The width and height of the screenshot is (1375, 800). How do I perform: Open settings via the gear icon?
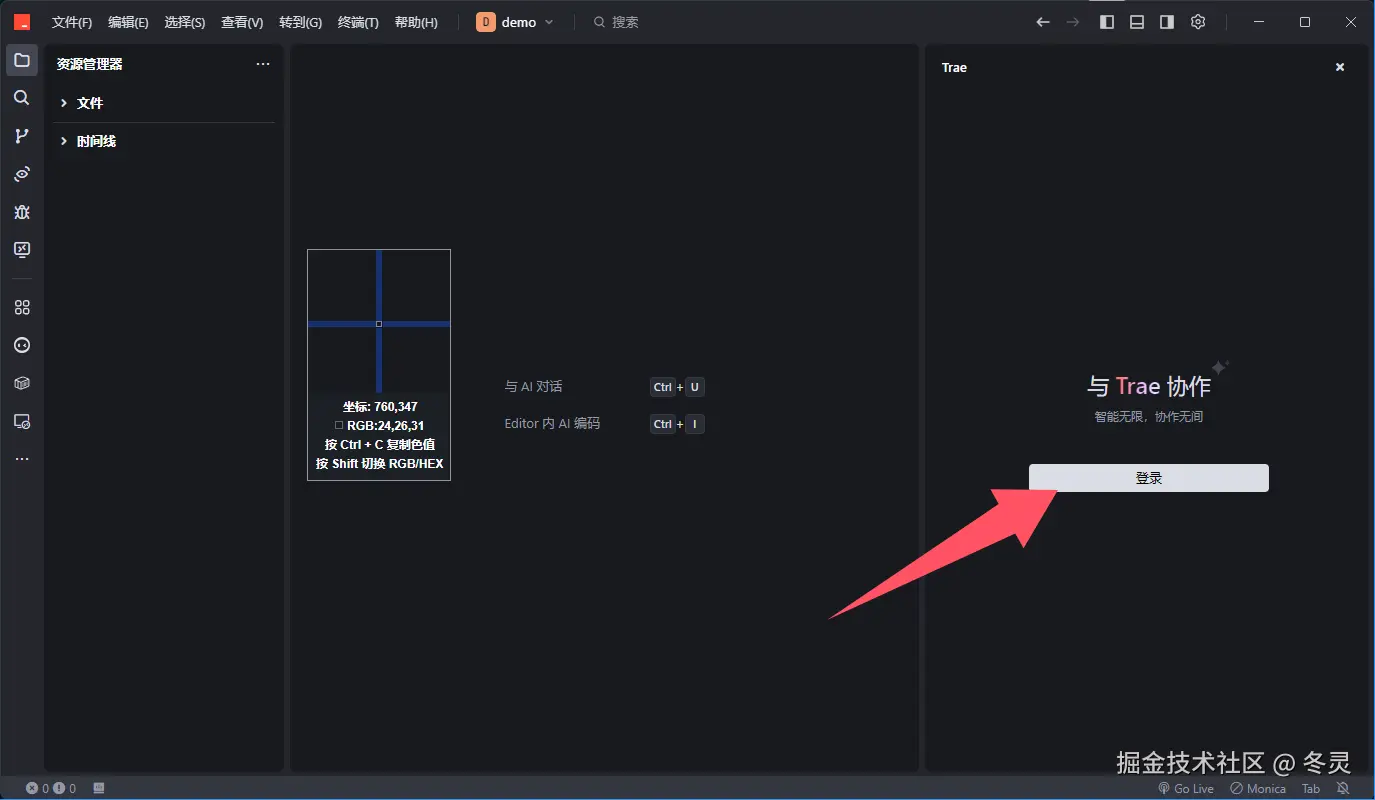1198,22
